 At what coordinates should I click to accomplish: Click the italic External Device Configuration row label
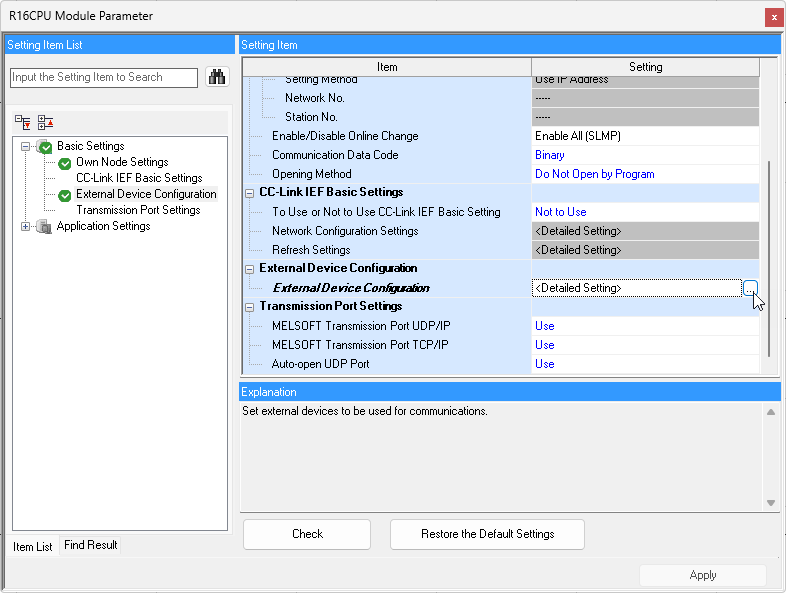point(351,288)
